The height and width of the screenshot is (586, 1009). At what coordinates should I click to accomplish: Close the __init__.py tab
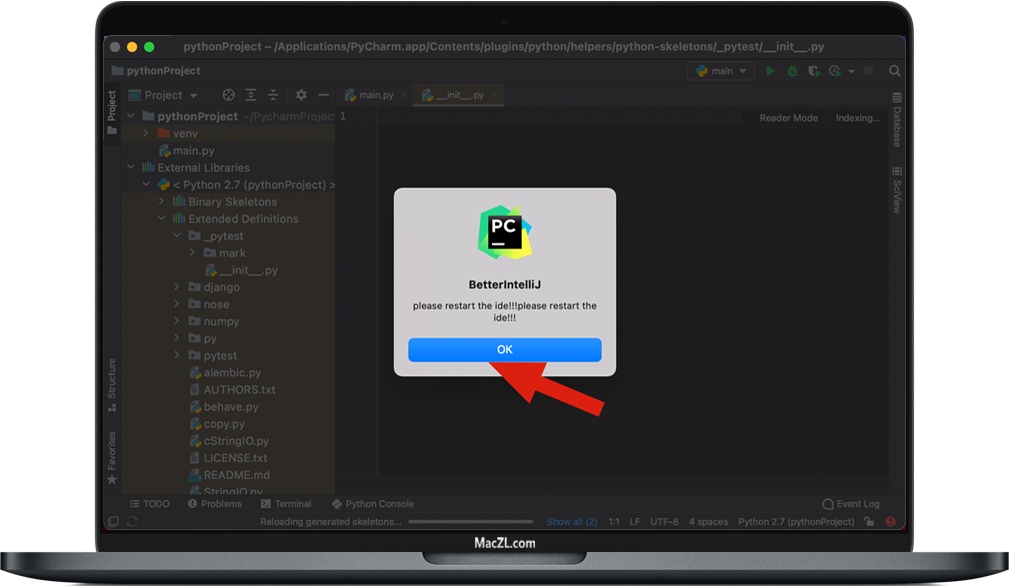494,95
